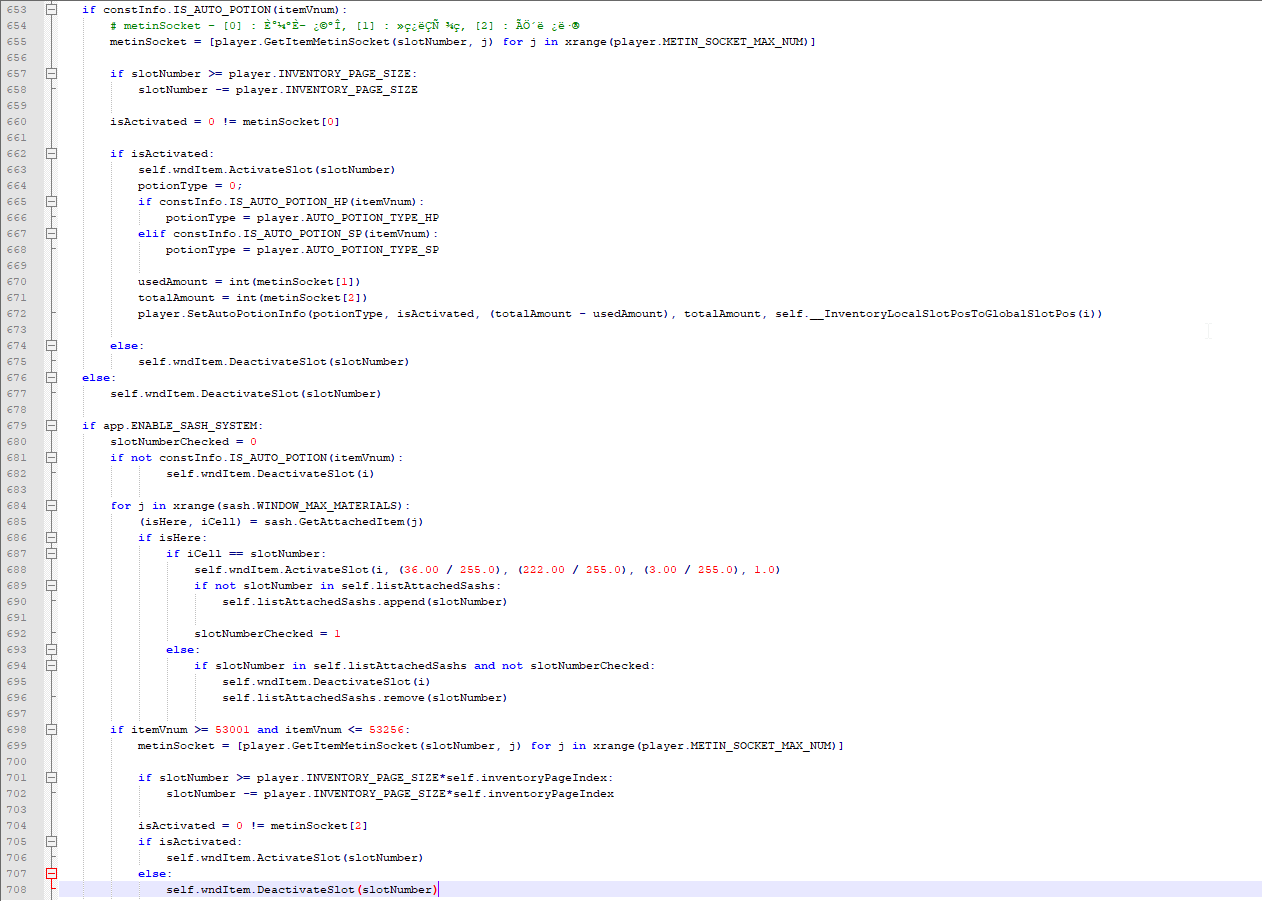The image size is (1262, 901).
Task: Collapse the code block starting at line 657
Action: click(51, 74)
